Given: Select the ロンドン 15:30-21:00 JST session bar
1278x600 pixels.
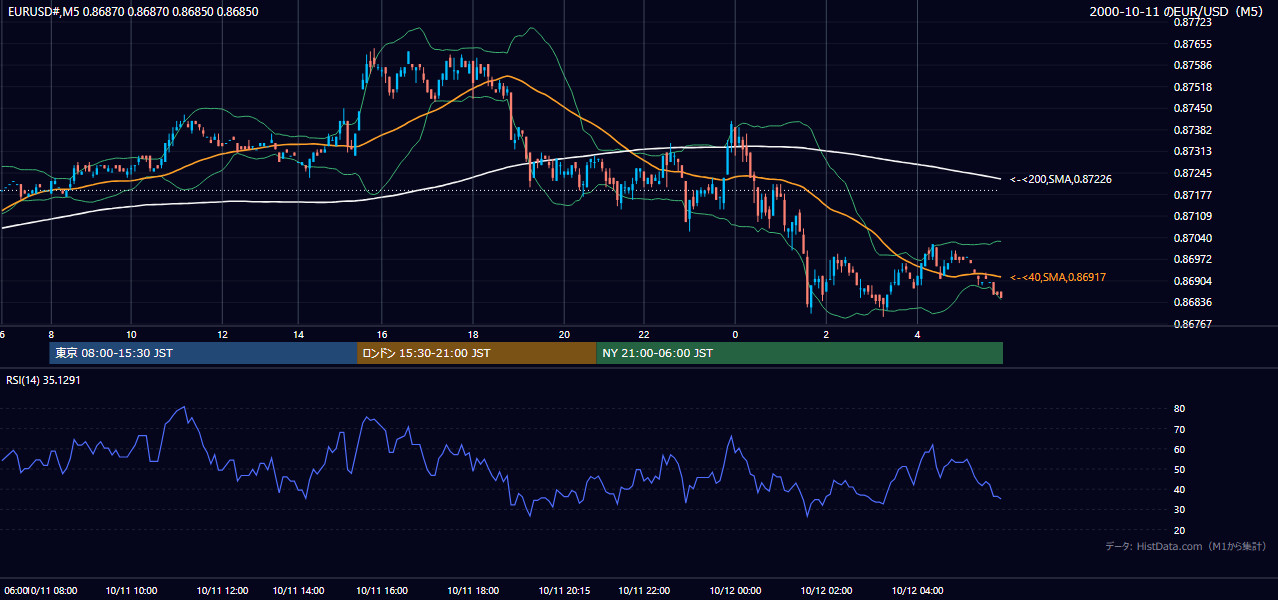Looking at the screenshot, I should 476,353.
